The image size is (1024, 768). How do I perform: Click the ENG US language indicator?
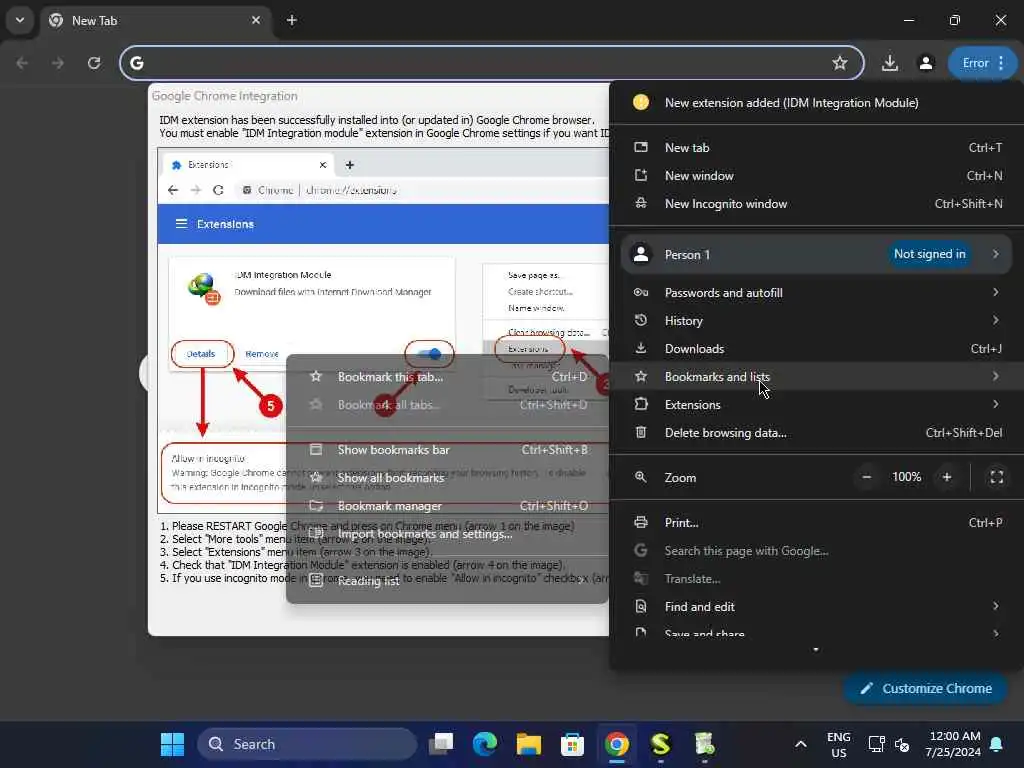click(x=839, y=744)
